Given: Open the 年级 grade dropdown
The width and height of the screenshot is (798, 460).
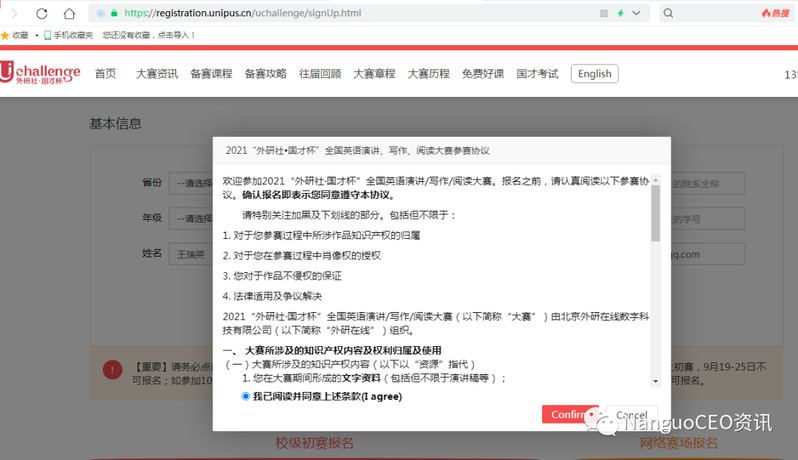Looking at the screenshot, I should (191, 218).
